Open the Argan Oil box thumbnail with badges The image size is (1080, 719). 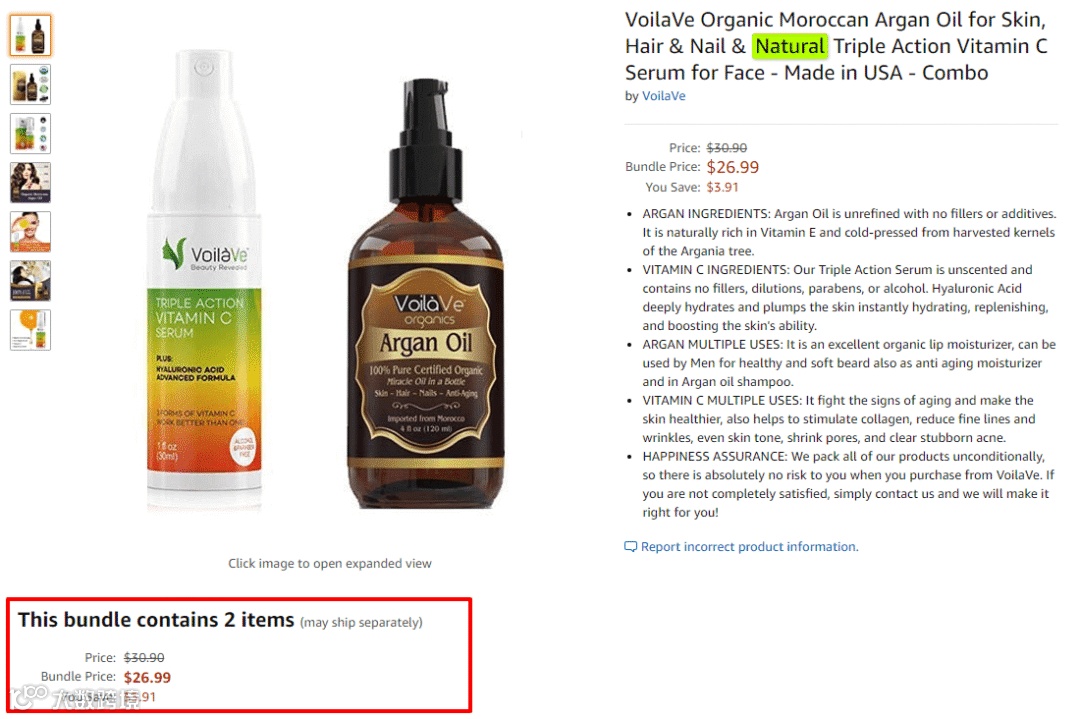coord(30,85)
